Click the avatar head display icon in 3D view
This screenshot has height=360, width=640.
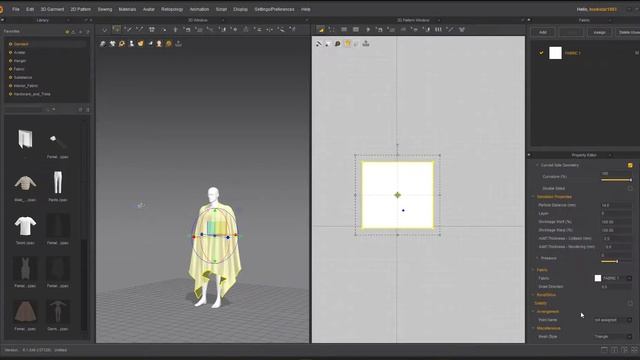(159, 44)
